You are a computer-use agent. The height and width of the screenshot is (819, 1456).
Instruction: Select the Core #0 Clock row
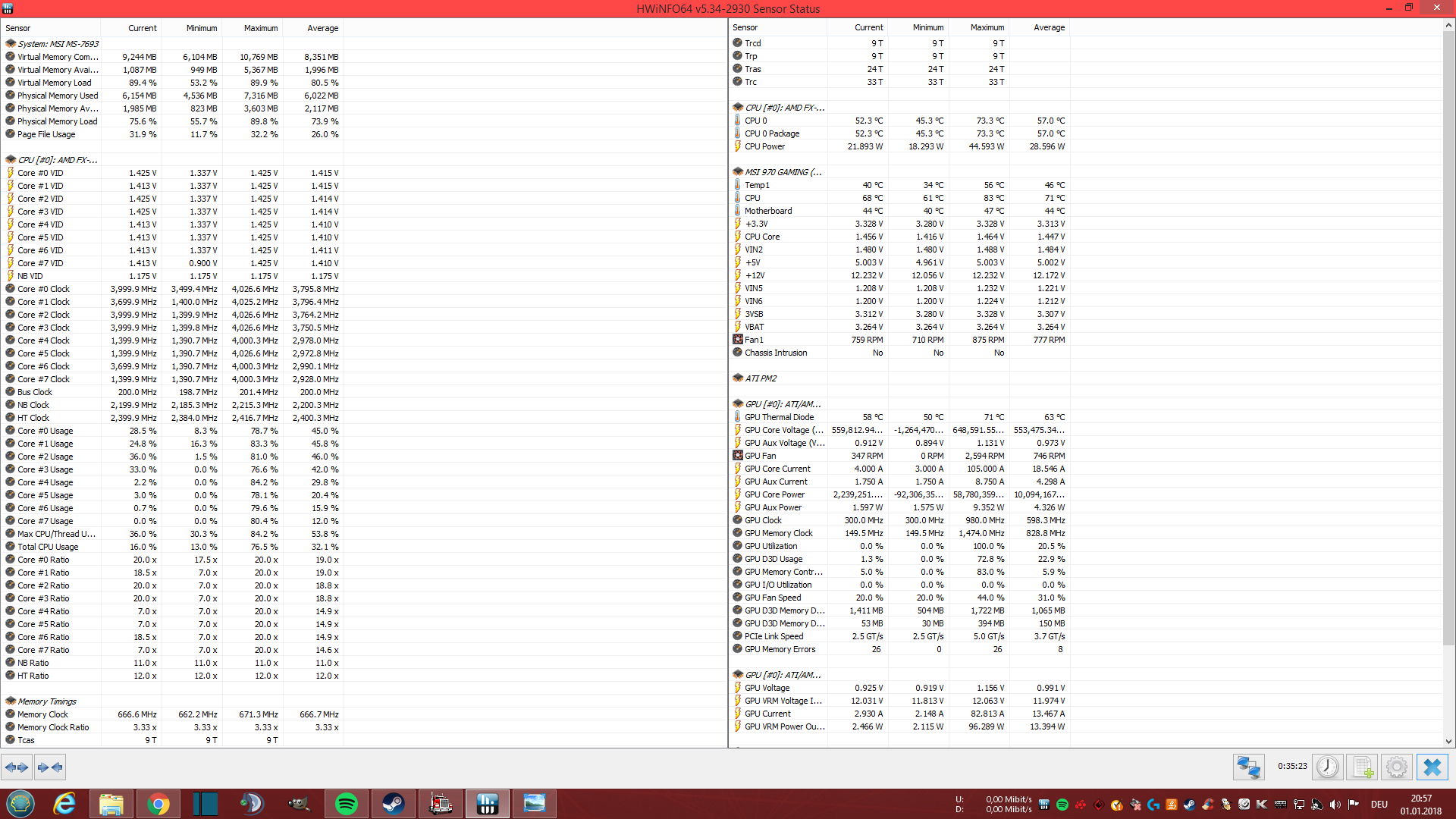coord(43,289)
